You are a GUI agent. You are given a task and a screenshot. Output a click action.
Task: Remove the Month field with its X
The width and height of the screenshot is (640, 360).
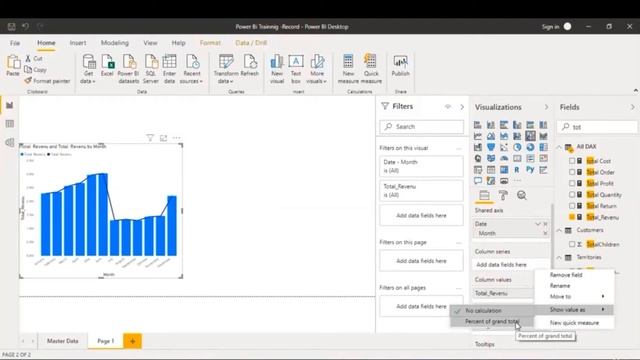tap(545, 233)
